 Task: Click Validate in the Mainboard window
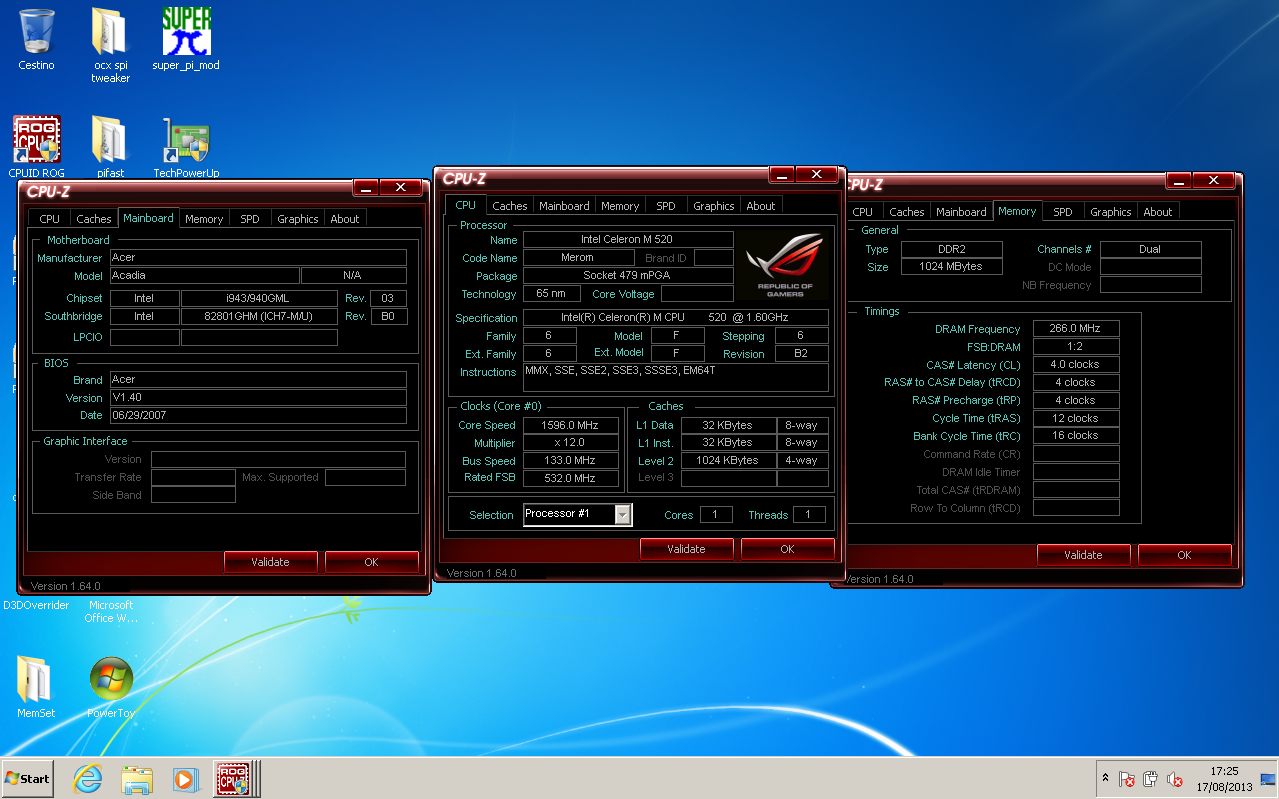[270, 562]
